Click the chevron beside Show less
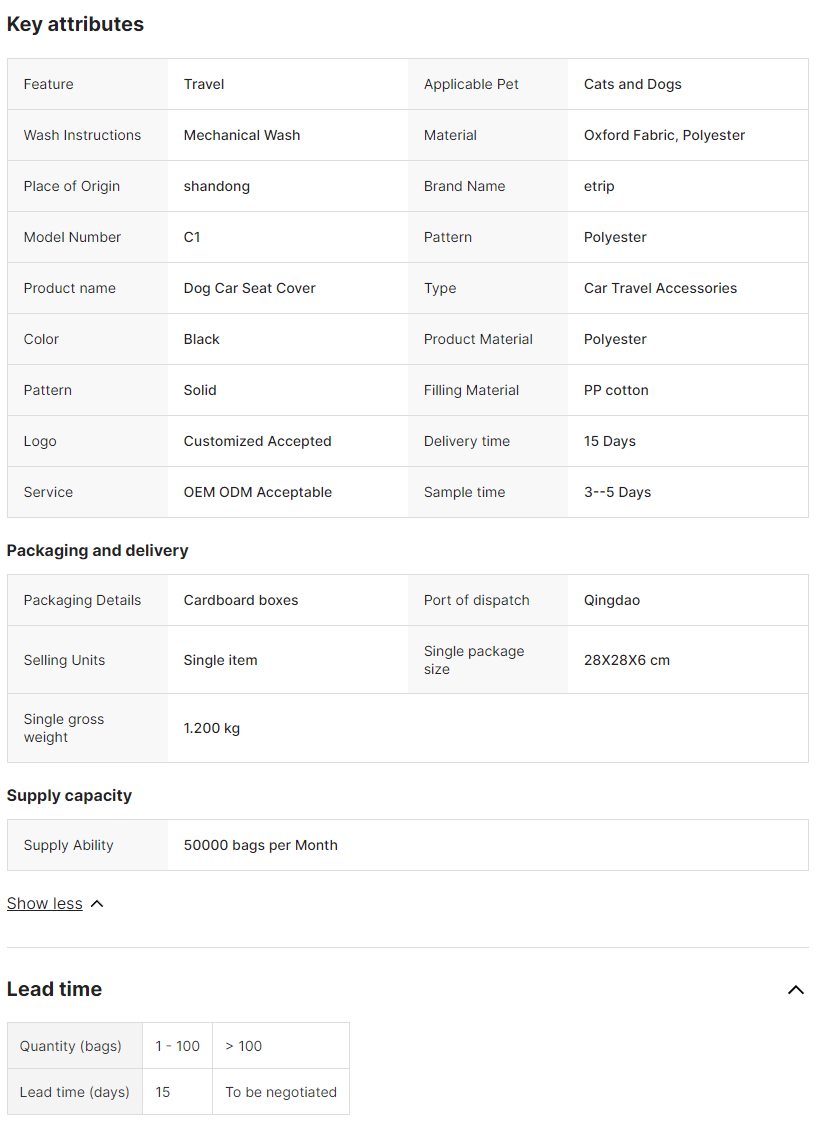 pos(97,904)
